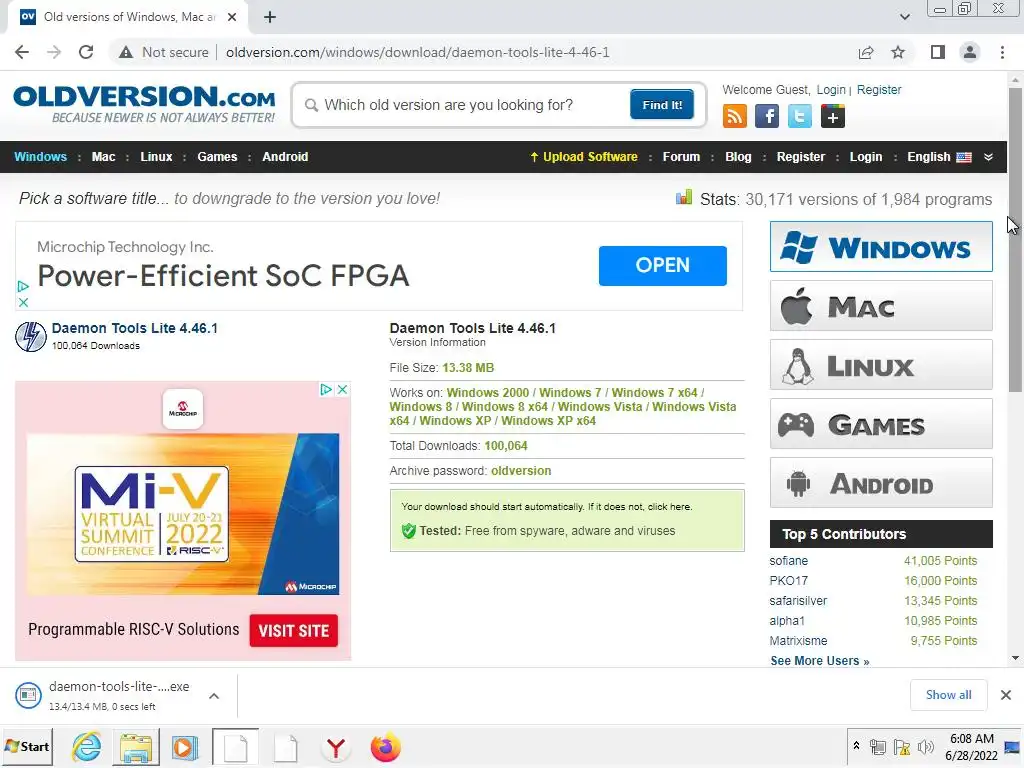Open download options chevron for daemon-tools-lite exe
The height and width of the screenshot is (768, 1024).
(x=214, y=696)
